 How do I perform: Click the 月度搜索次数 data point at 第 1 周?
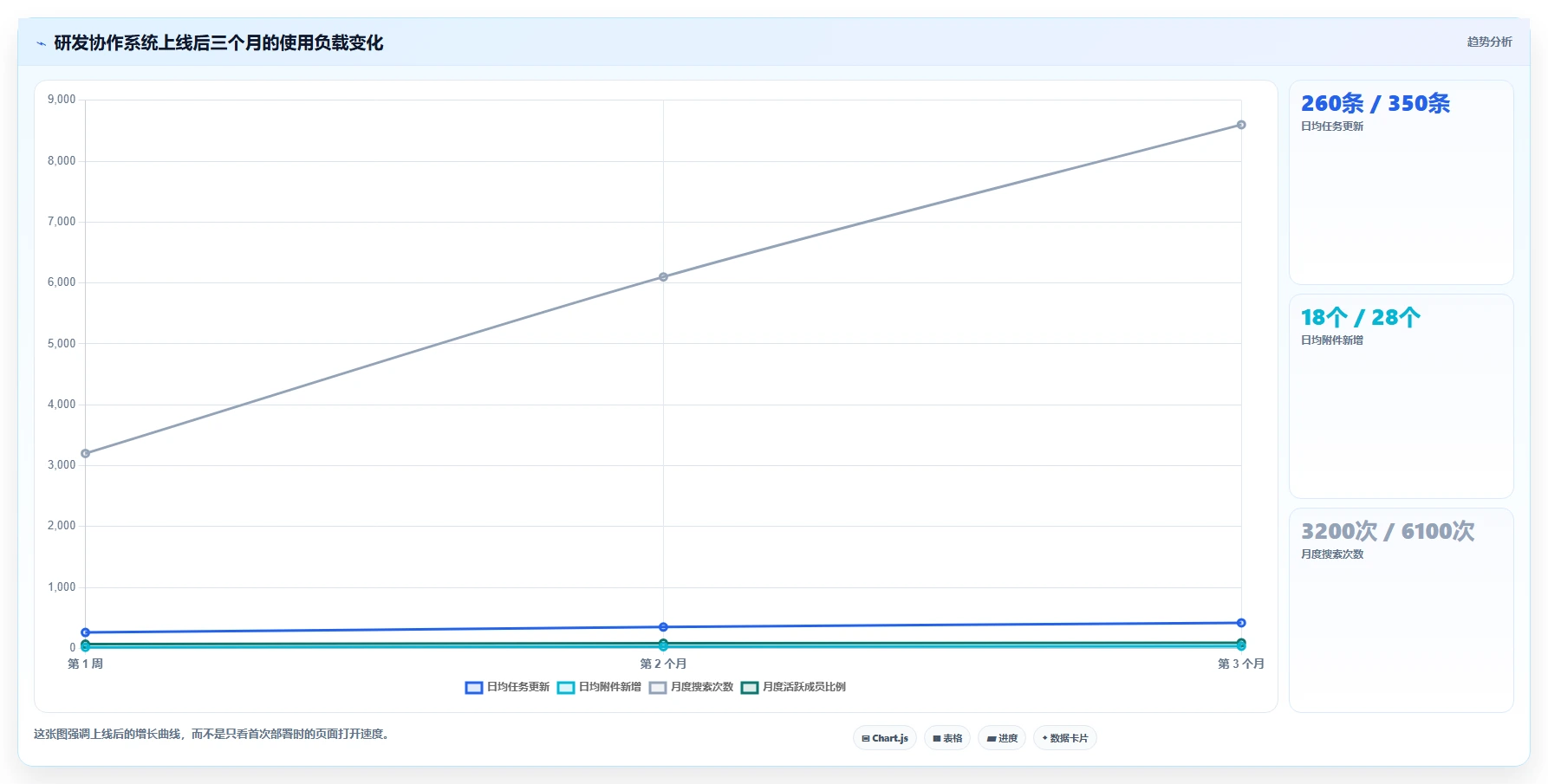click(x=85, y=453)
